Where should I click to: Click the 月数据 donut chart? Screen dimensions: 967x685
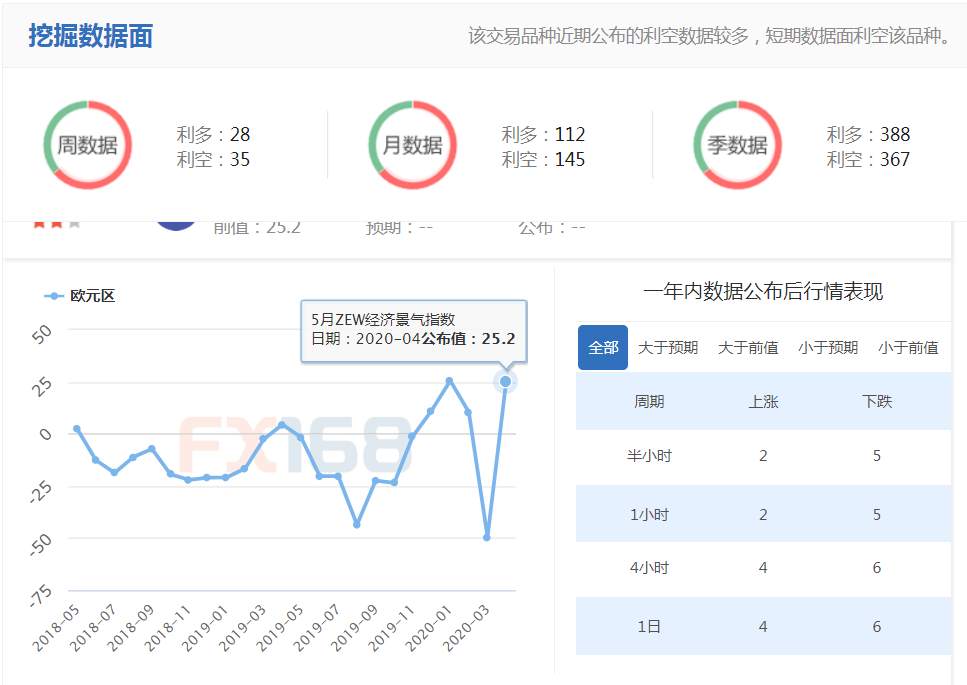coord(413,145)
